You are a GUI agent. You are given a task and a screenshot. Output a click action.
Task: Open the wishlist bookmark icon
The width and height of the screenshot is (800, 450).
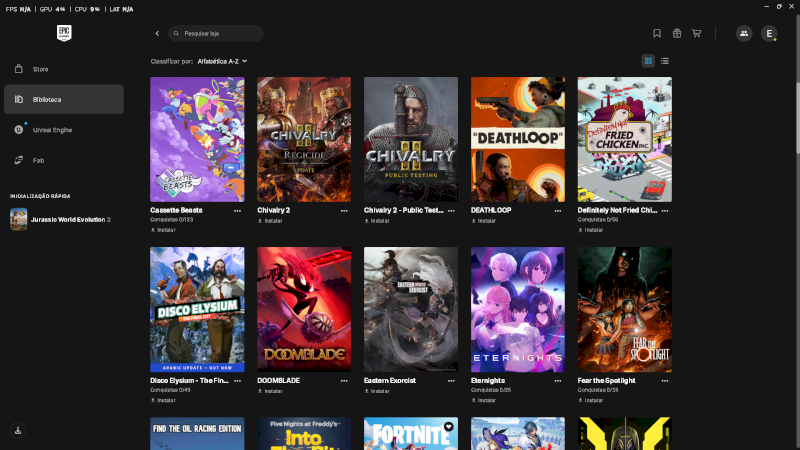point(657,33)
